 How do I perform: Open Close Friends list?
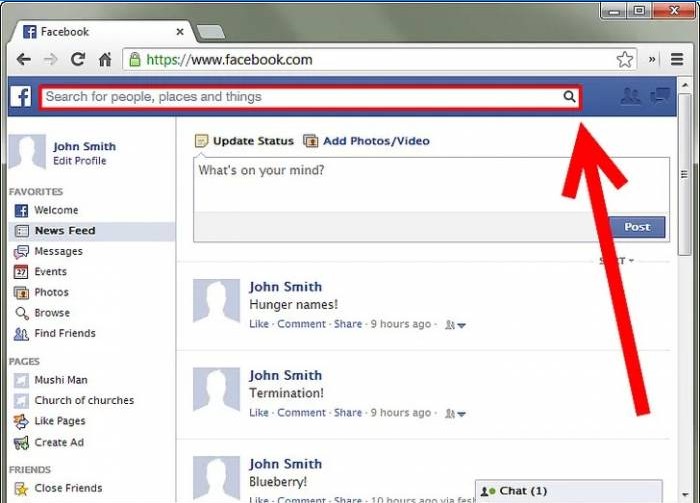(68, 488)
